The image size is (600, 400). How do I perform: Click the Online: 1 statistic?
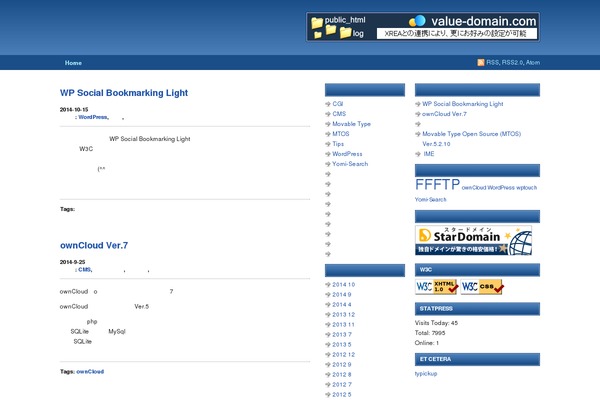pyautogui.click(x=427, y=343)
